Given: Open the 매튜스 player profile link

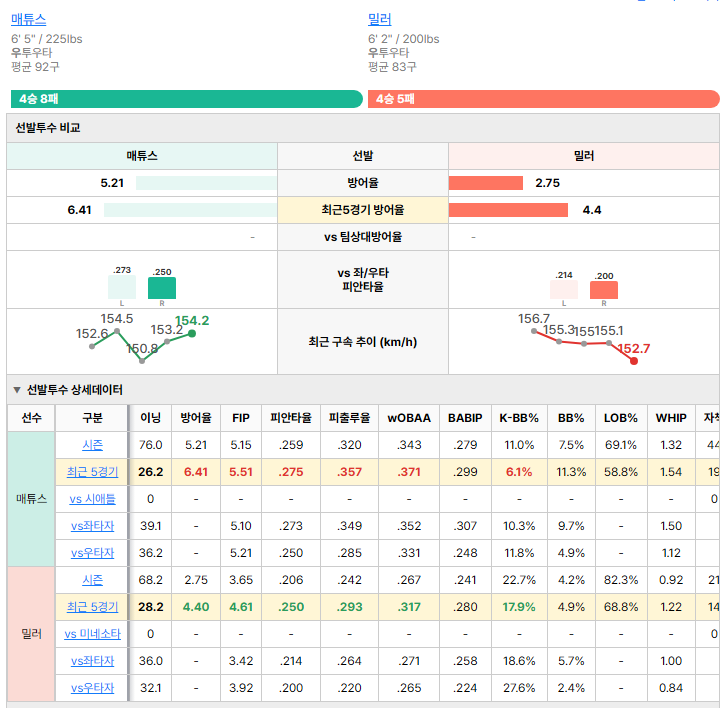Looking at the screenshot, I should pos(28,19).
